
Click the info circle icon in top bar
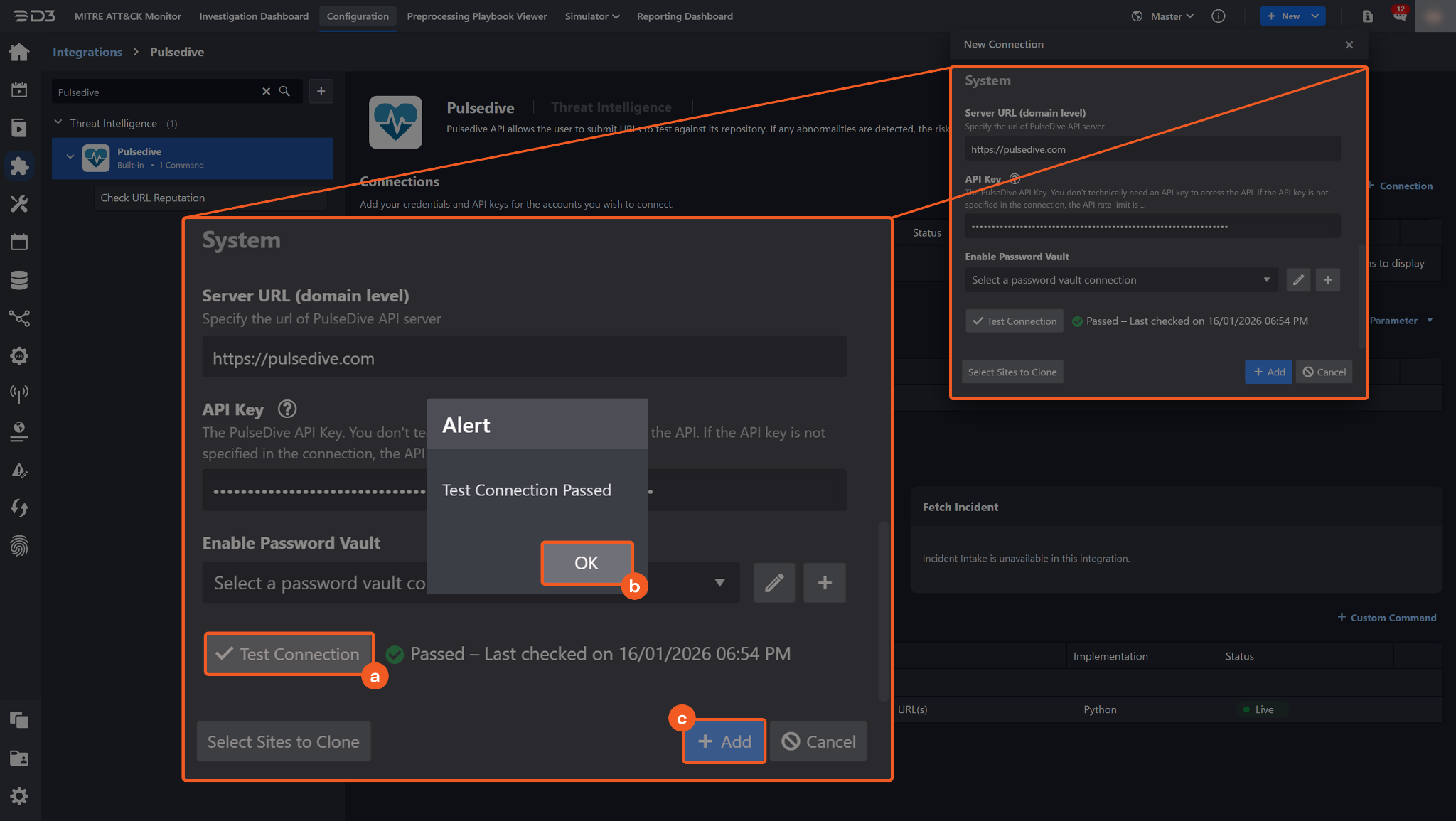point(1218,16)
